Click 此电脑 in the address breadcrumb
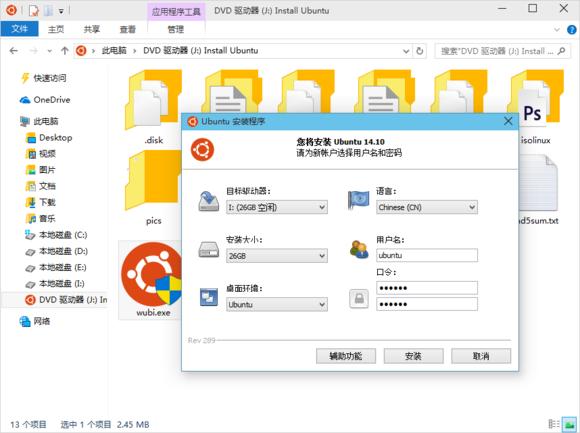This screenshot has width=580, height=433. click(114, 51)
